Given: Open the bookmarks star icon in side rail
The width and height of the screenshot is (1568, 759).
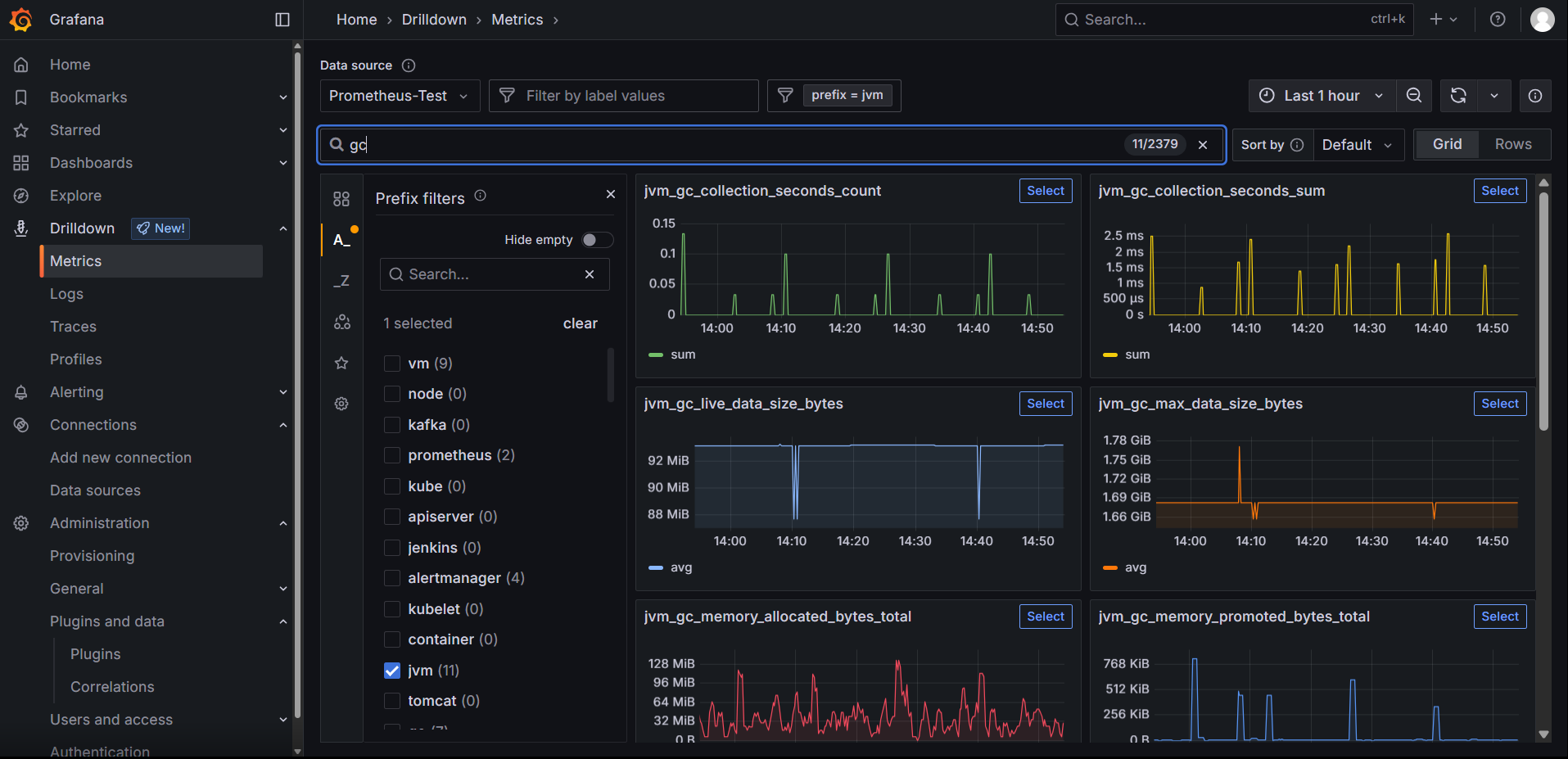Looking at the screenshot, I should [341, 363].
